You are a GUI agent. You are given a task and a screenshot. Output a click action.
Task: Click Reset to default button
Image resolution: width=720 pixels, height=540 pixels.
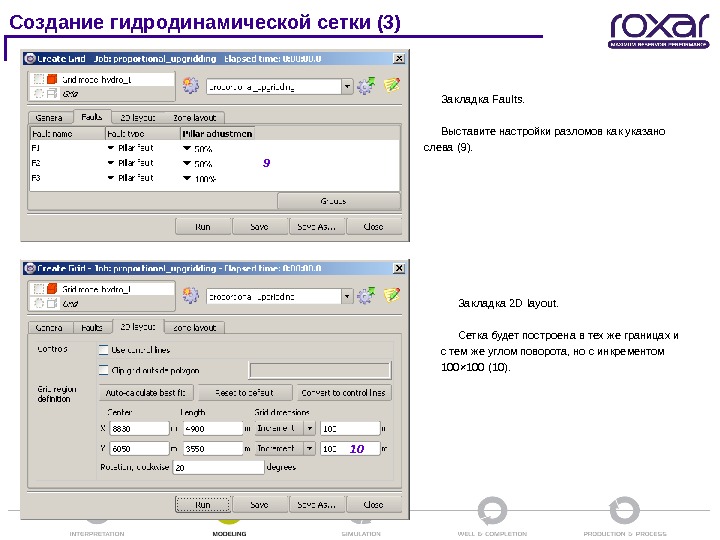245,393
